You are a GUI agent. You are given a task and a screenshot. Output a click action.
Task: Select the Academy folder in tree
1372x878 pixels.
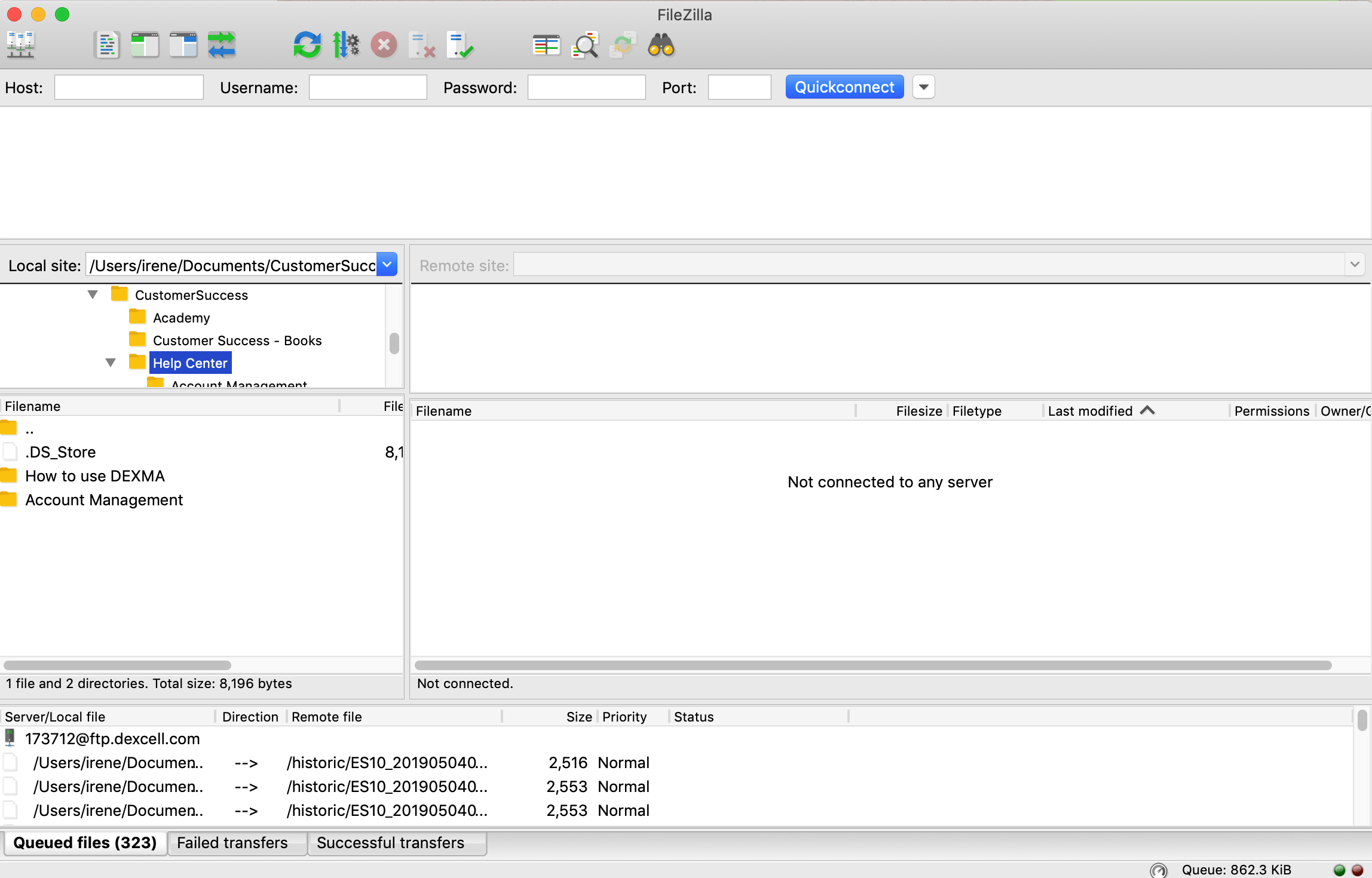[x=181, y=318]
